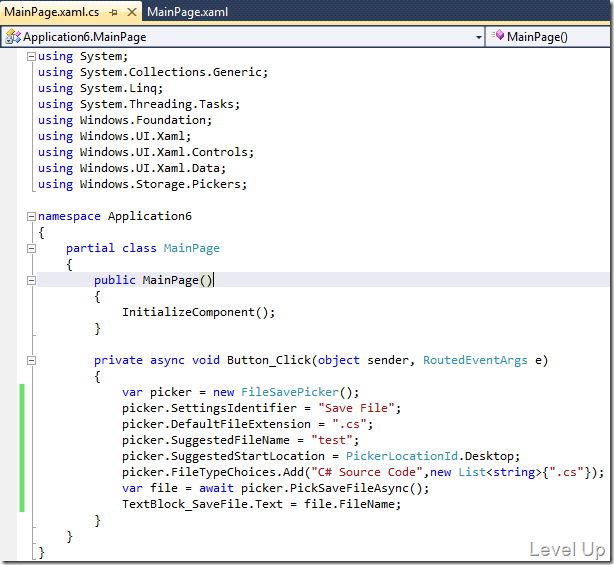Open the Application6.MainPage class dropdown
This screenshot has height=565, width=614.
pos(479,37)
